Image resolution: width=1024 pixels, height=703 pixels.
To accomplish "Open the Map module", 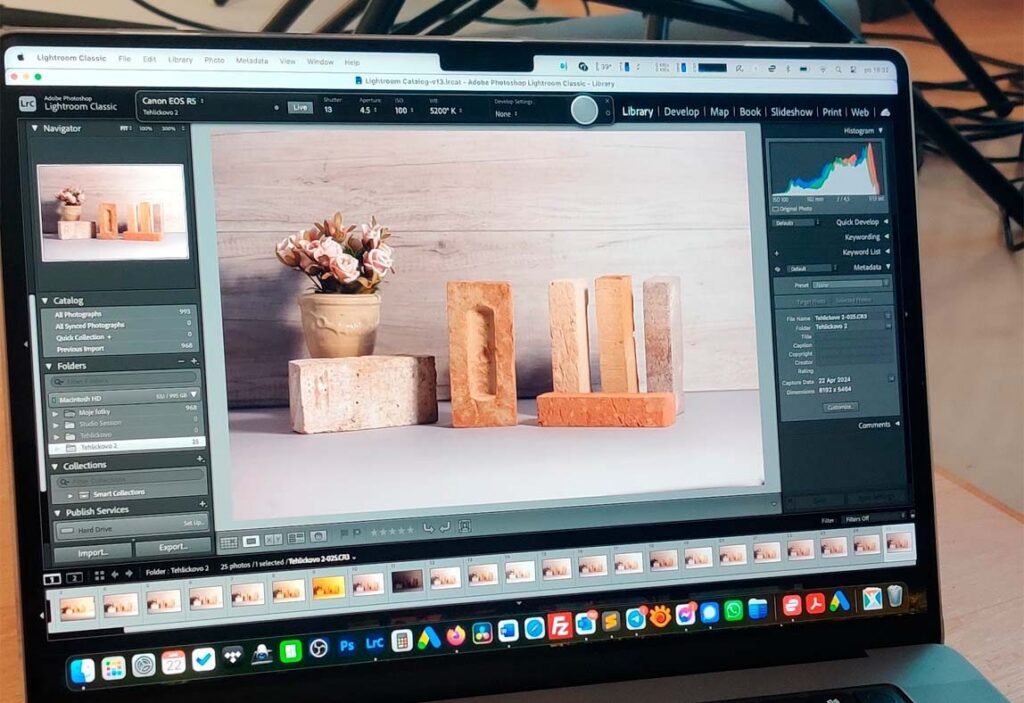I will click(x=719, y=112).
